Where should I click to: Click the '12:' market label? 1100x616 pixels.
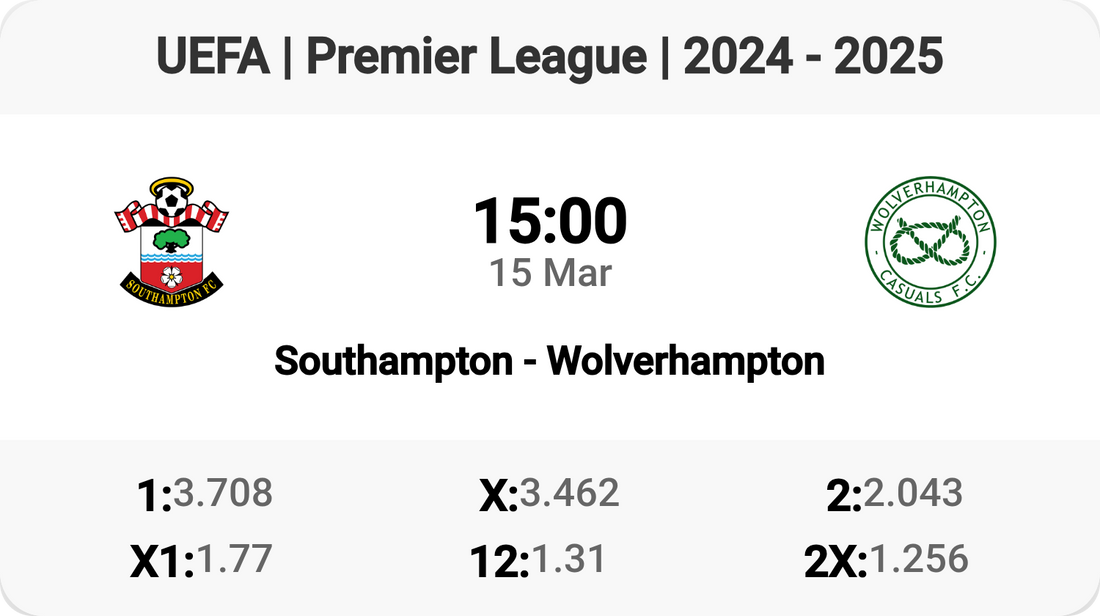(x=499, y=562)
